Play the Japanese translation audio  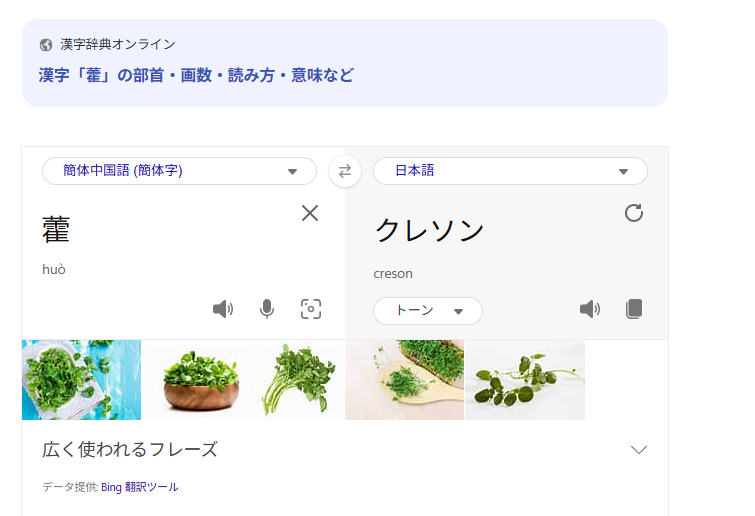coord(590,310)
